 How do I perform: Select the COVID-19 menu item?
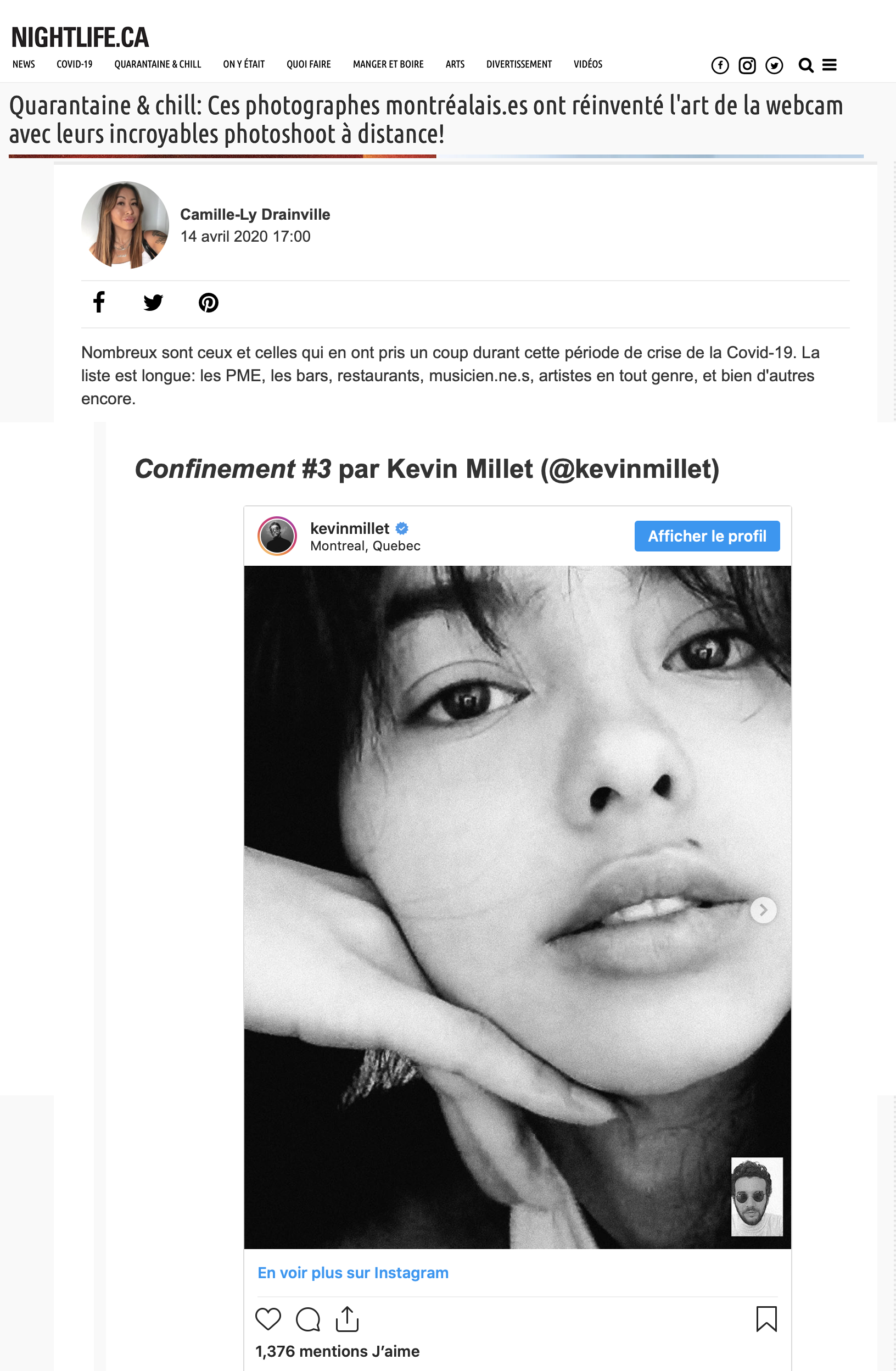click(x=74, y=64)
